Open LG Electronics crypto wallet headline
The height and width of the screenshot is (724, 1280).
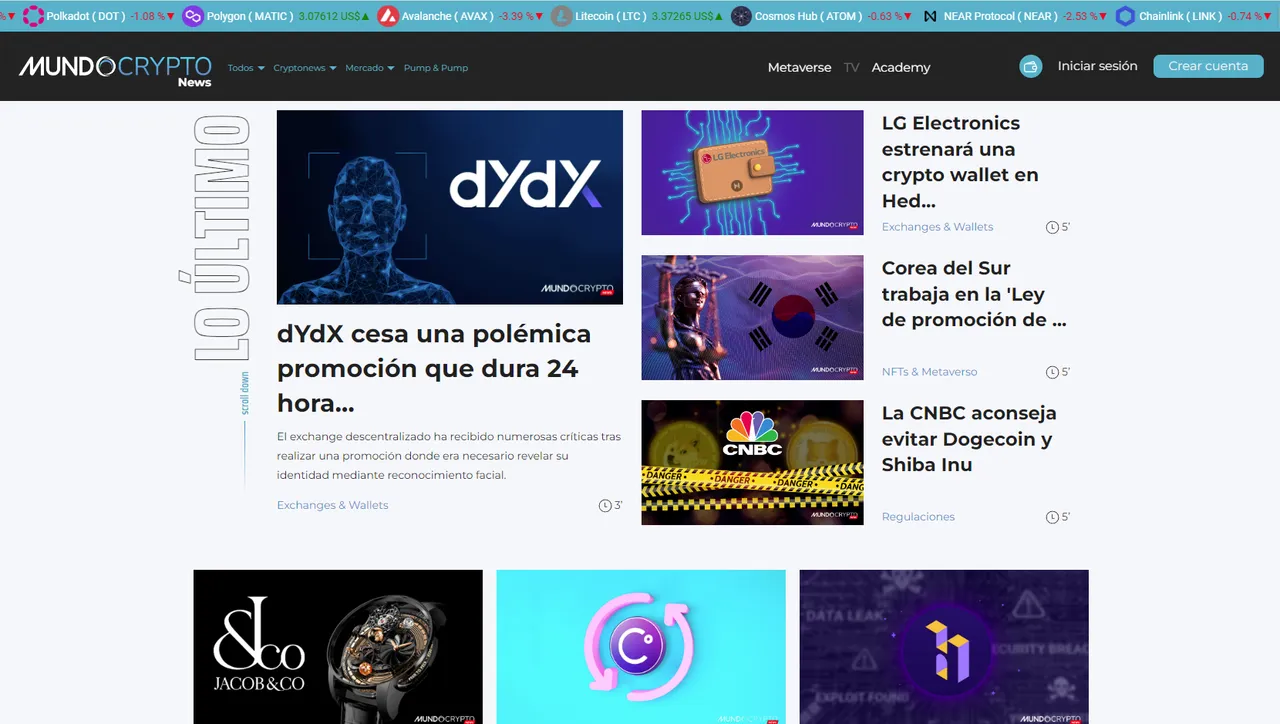point(961,162)
